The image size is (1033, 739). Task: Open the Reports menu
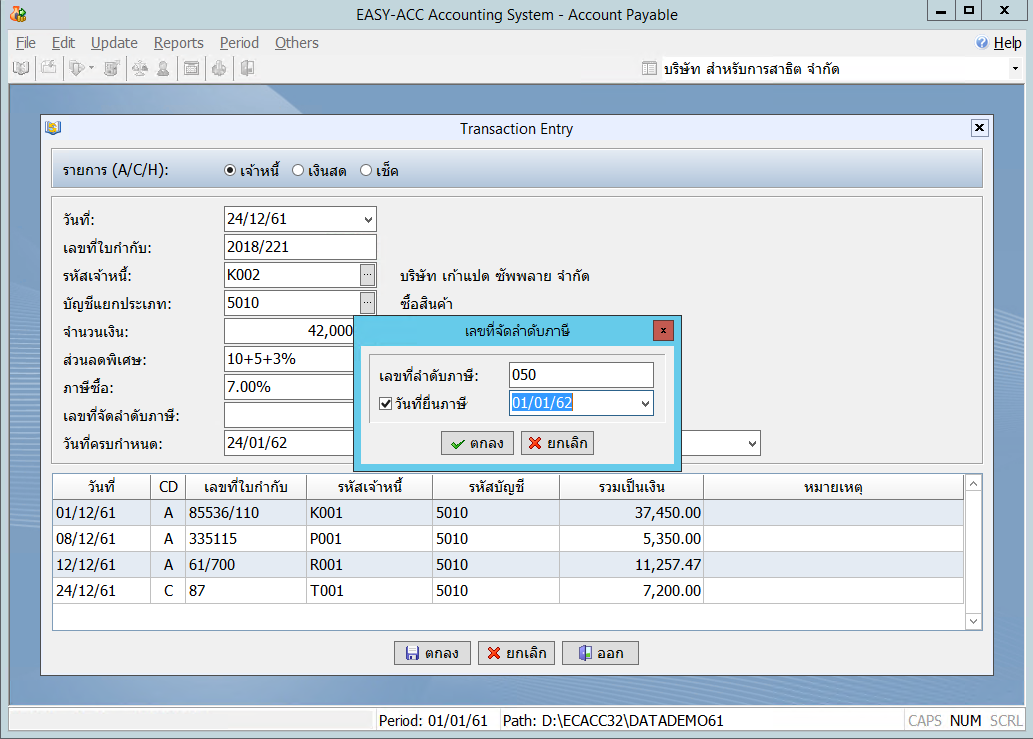click(178, 43)
